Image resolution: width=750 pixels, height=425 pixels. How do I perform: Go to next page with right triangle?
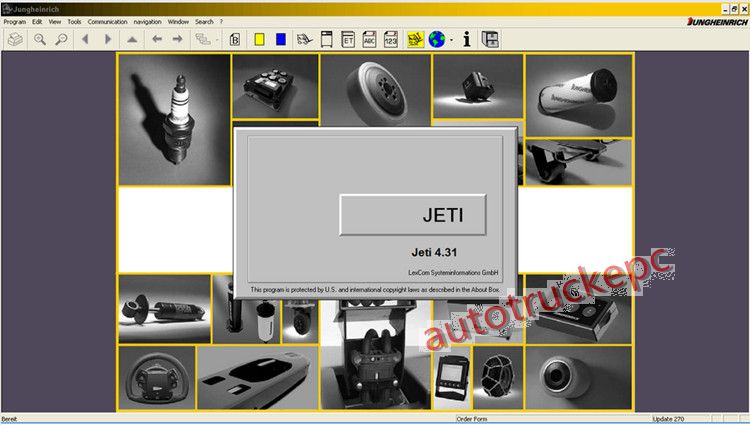pyautogui.click(x=108, y=39)
